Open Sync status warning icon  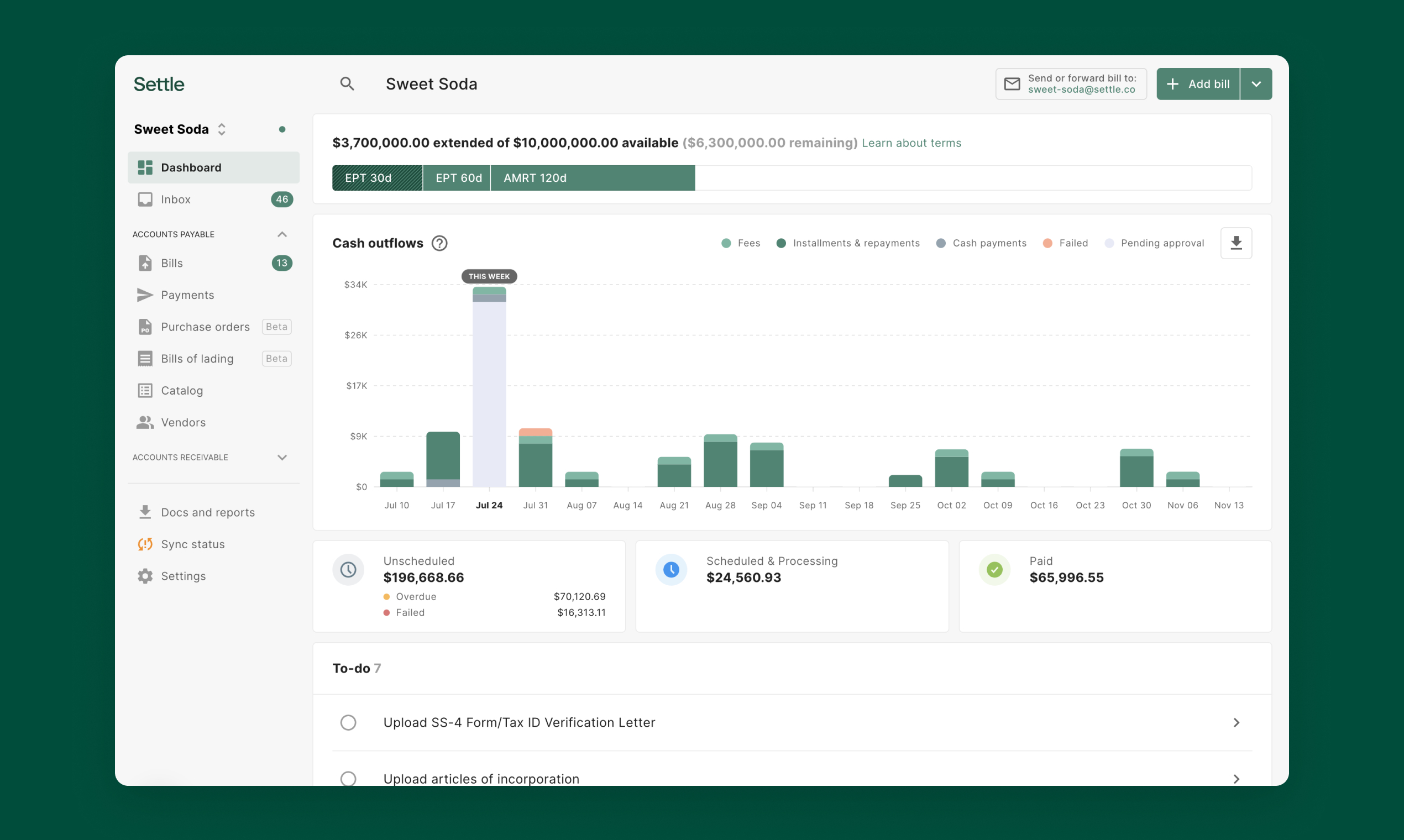(x=145, y=544)
